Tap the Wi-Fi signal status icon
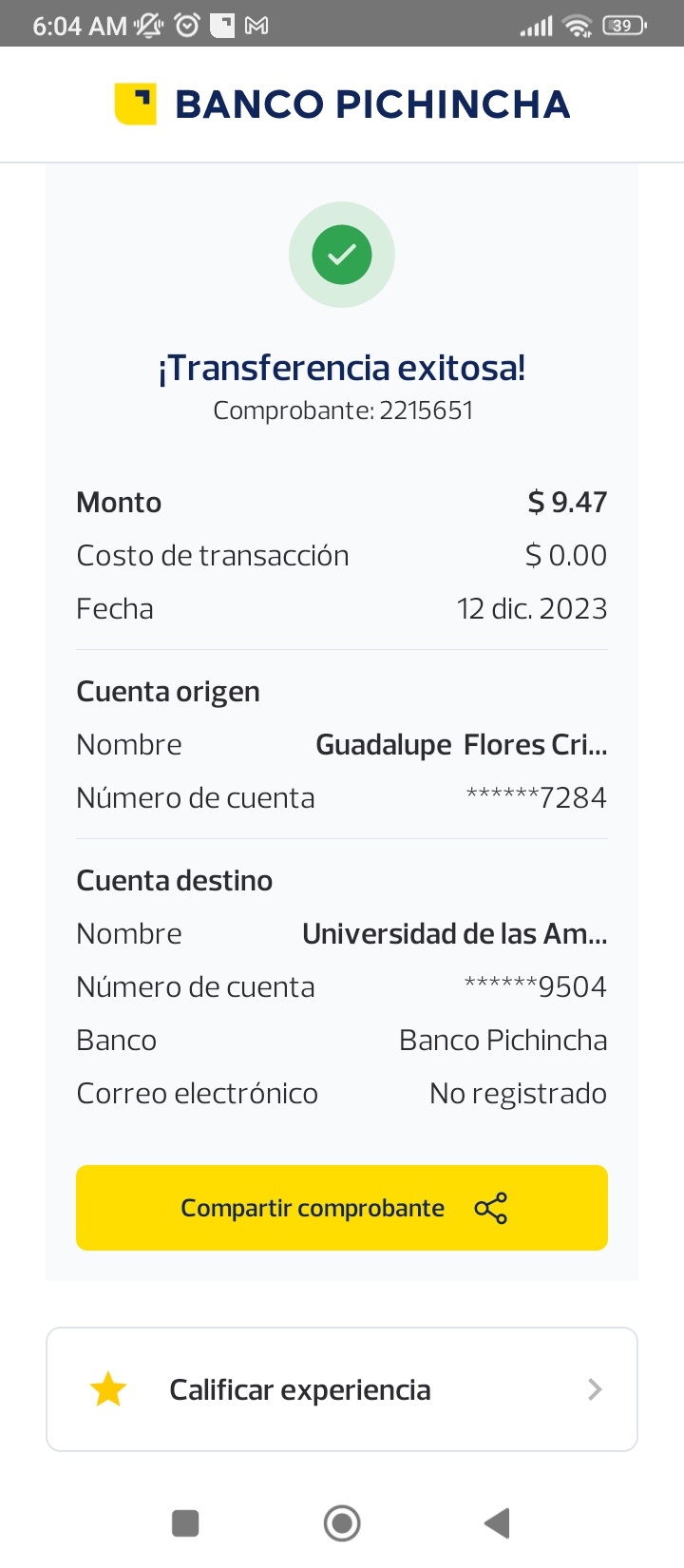 click(x=577, y=26)
